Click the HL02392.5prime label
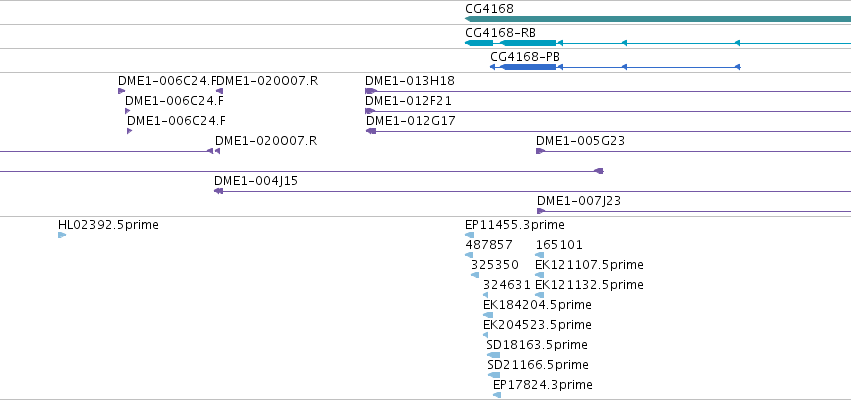This screenshot has height=400, width=851. click(108, 225)
